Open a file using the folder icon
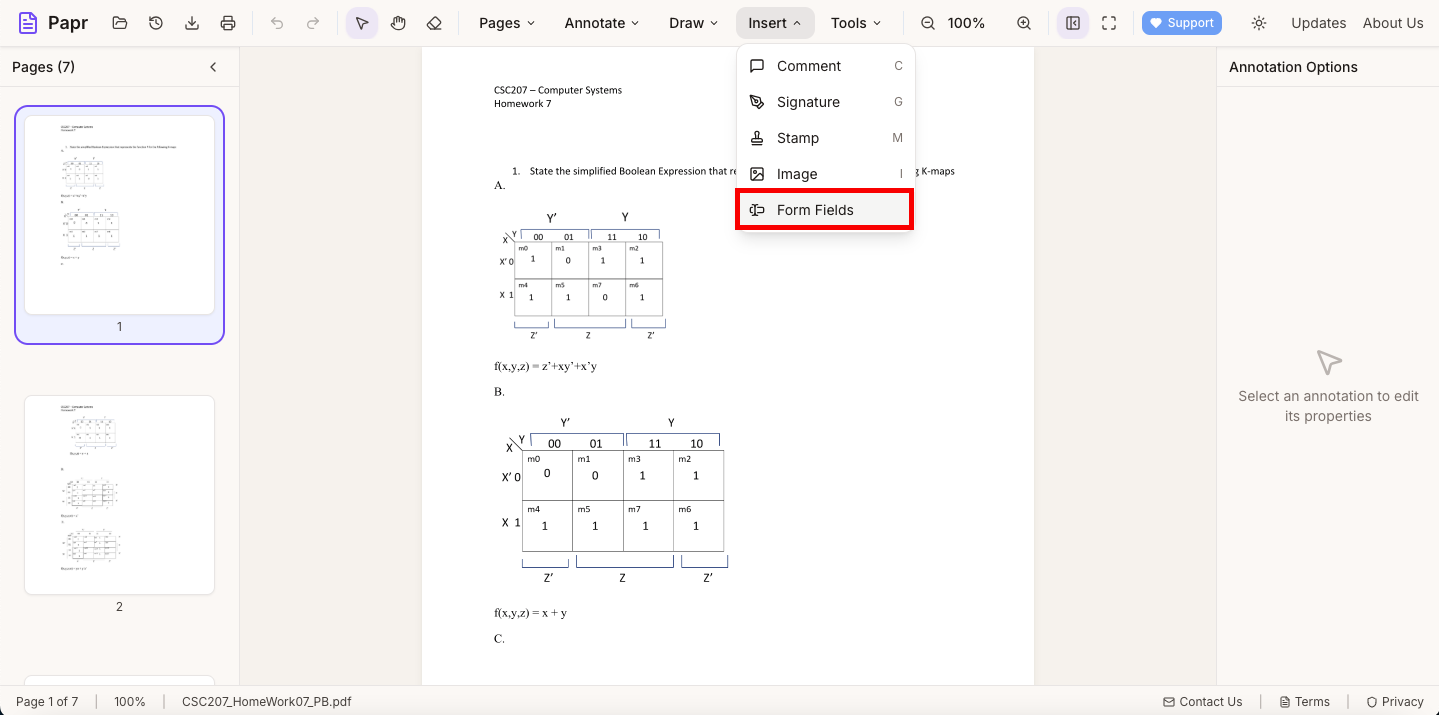Screen dimensions: 1439x715 tap(119, 22)
